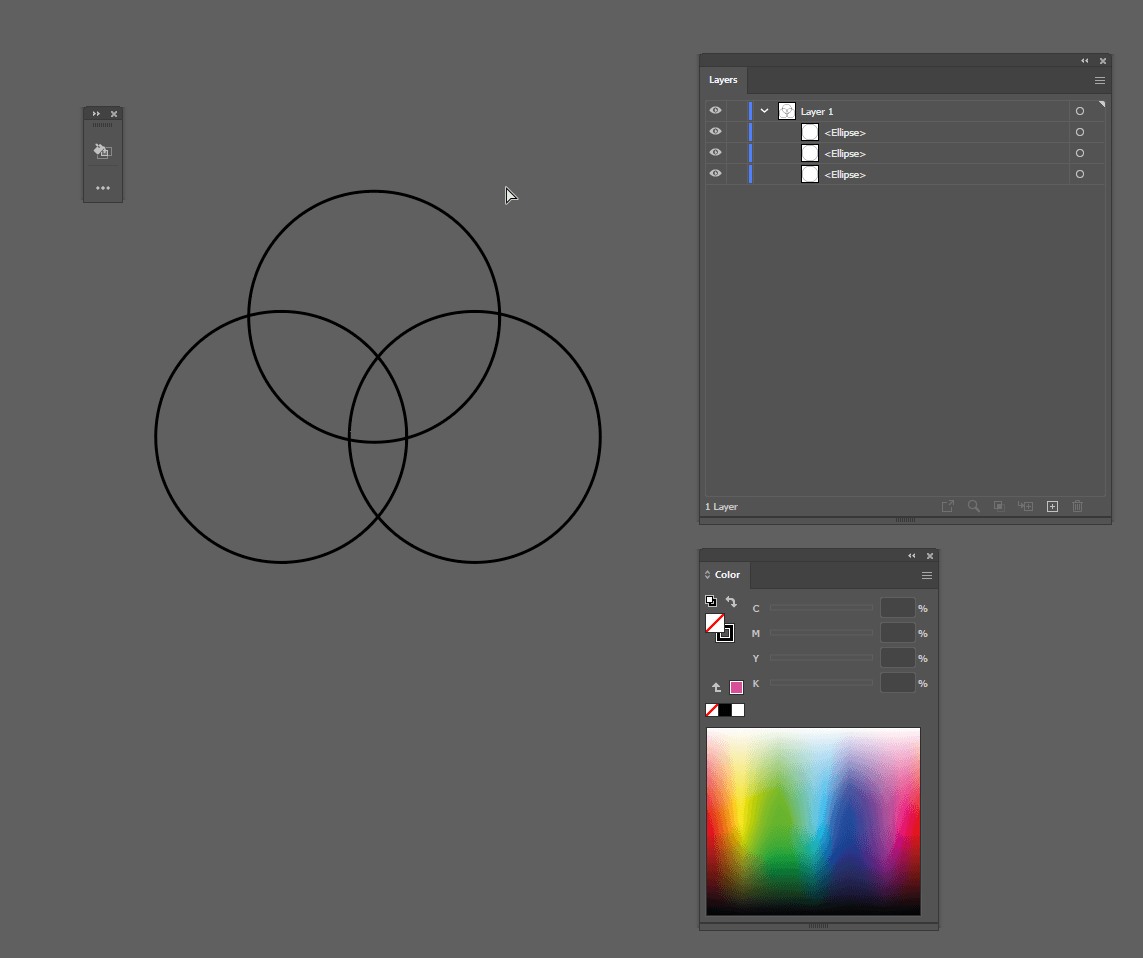The width and height of the screenshot is (1143, 958).
Task: Select the middle Ellipse sublayer name
Action: [x=845, y=154]
